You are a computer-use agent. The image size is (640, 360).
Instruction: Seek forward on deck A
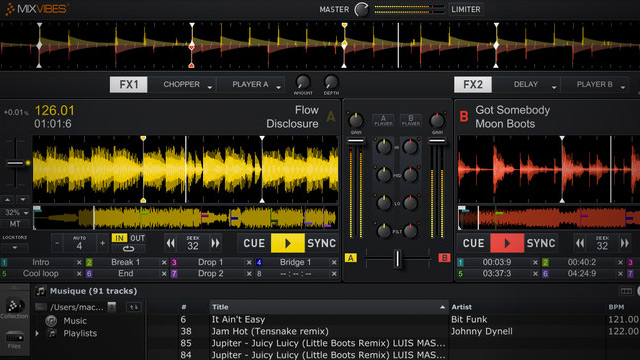tap(215, 244)
